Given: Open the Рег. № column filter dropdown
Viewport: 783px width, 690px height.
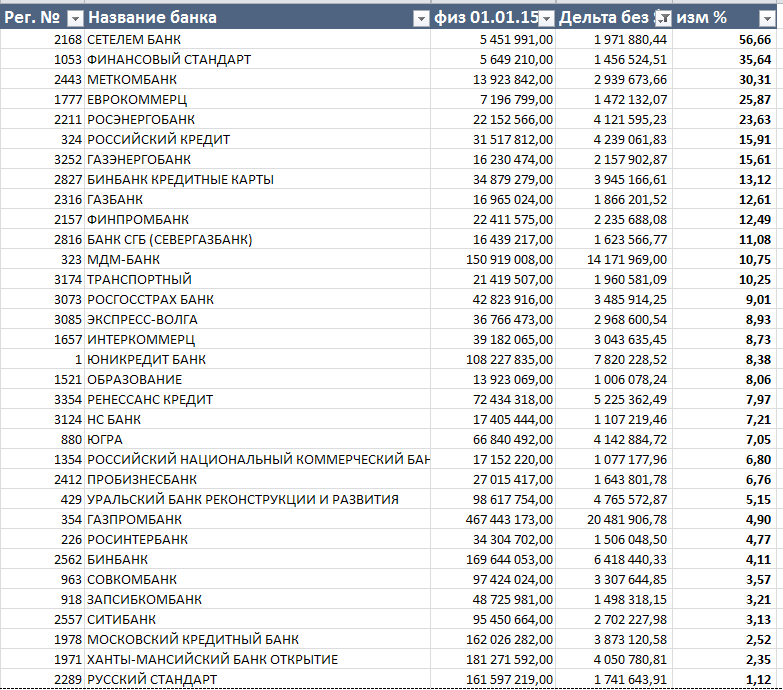Looking at the screenshot, I should [75, 18].
